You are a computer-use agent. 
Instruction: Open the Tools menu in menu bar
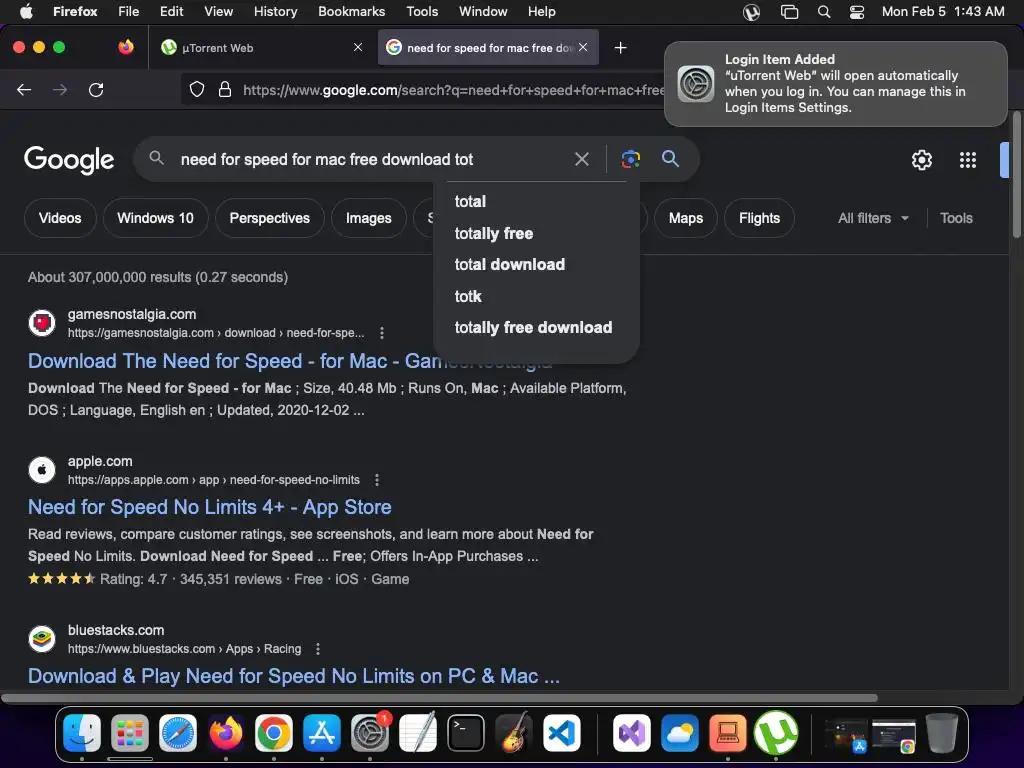point(422,12)
